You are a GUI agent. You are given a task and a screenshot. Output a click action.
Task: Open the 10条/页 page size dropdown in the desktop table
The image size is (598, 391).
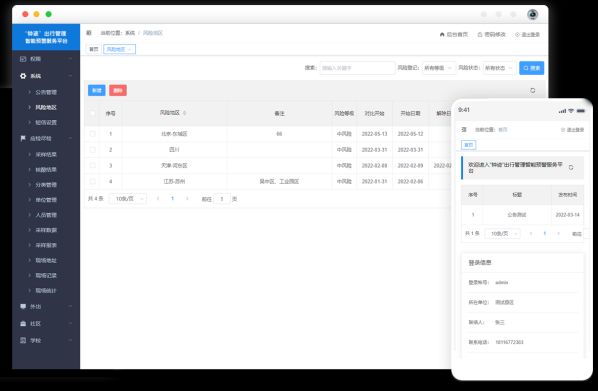pos(128,199)
